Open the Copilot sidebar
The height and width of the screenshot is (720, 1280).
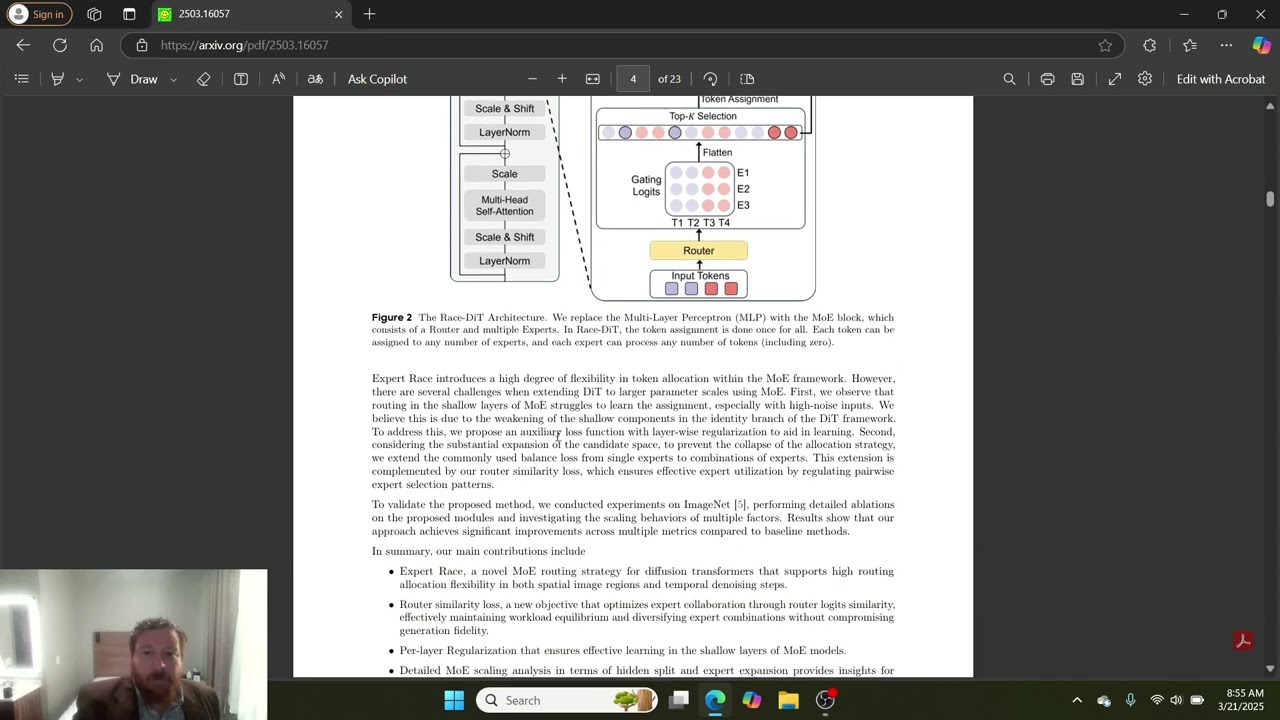[x=1261, y=45]
